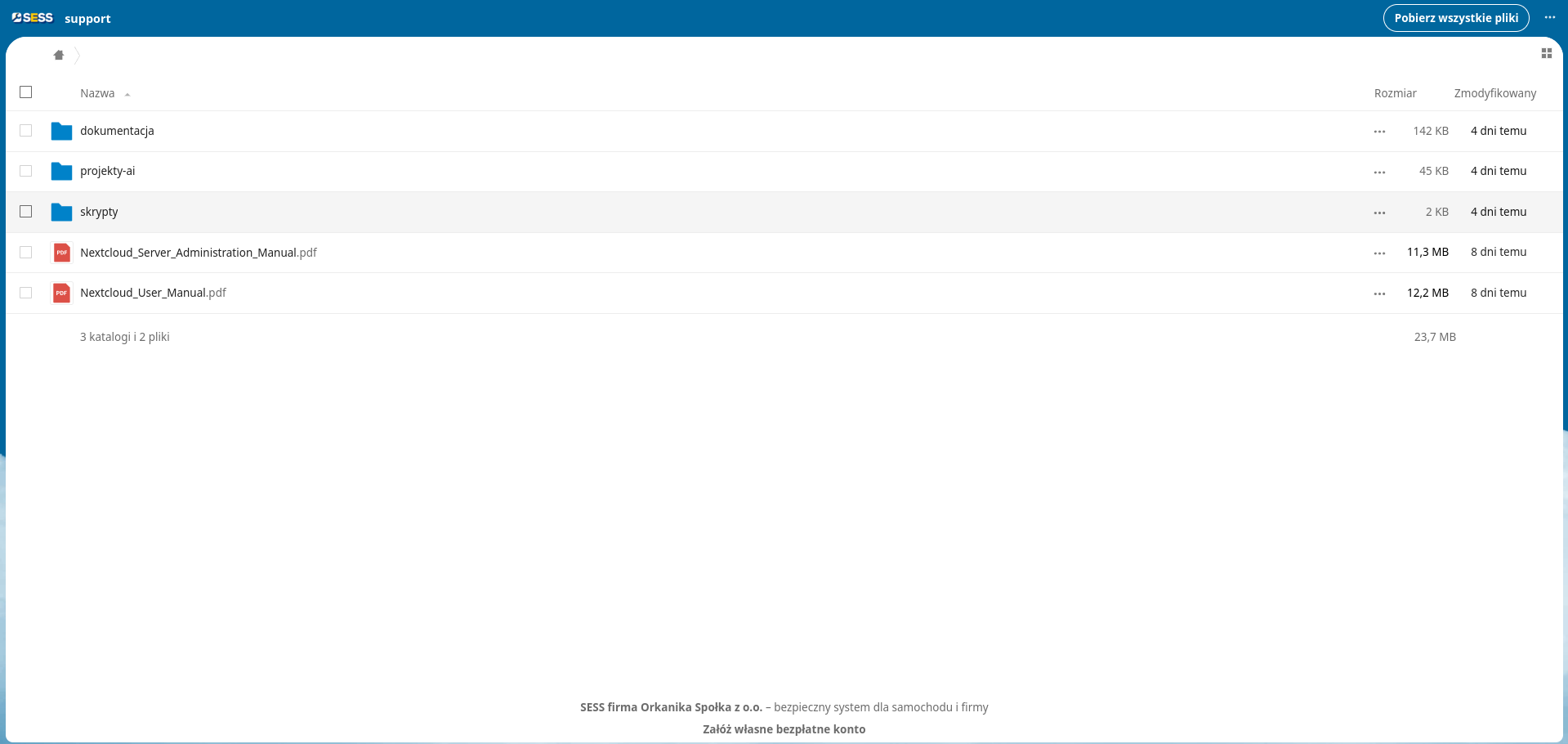The height and width of the screenshot is (744, 1568).
Task: Click the SESS logo in header
Action: [33, 18]
